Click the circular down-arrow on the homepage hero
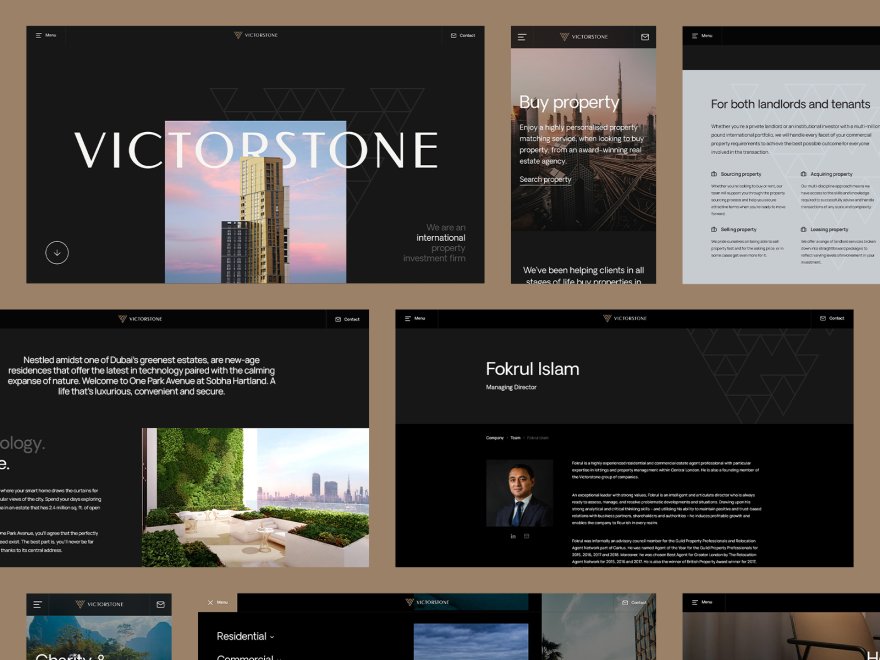880x660 pixels. 57,252
